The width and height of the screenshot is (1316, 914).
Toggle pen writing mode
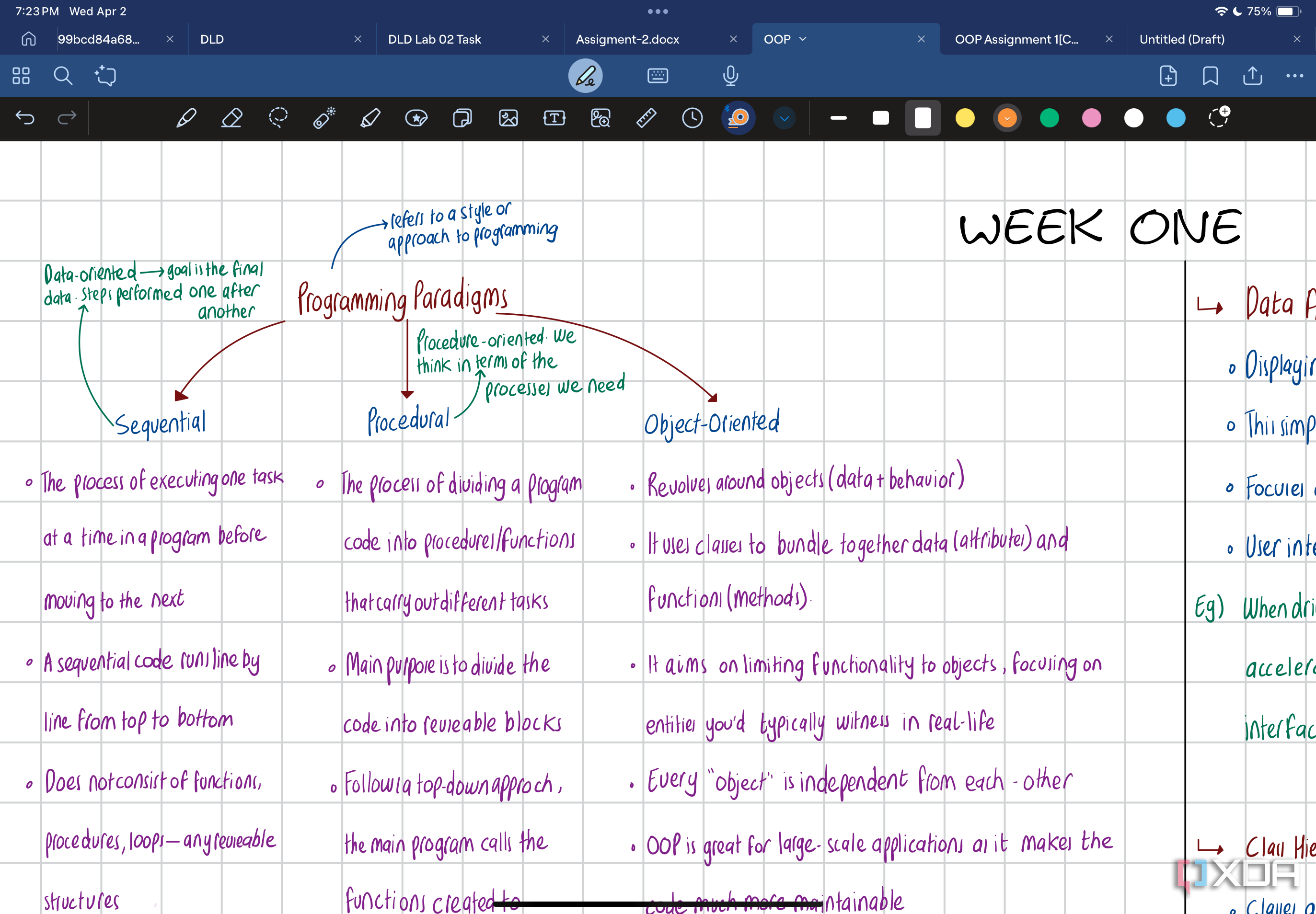(x=586, y=76)
